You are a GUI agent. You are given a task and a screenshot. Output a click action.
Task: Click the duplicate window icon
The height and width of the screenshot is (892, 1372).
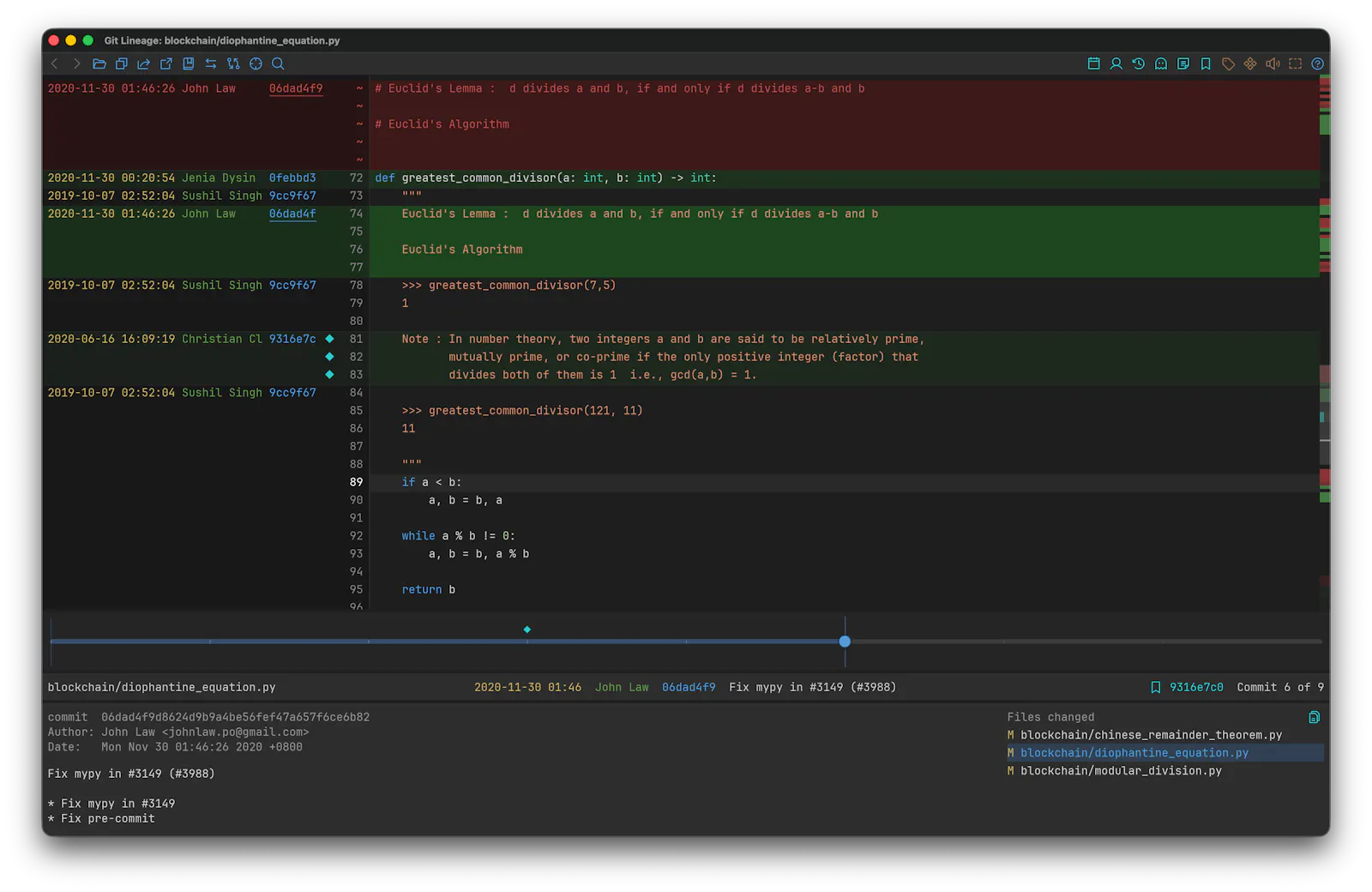click(x=122, y=63)
